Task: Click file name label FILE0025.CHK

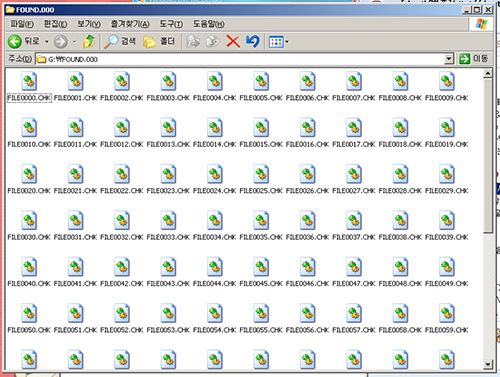Action: [x=261, y=191]
